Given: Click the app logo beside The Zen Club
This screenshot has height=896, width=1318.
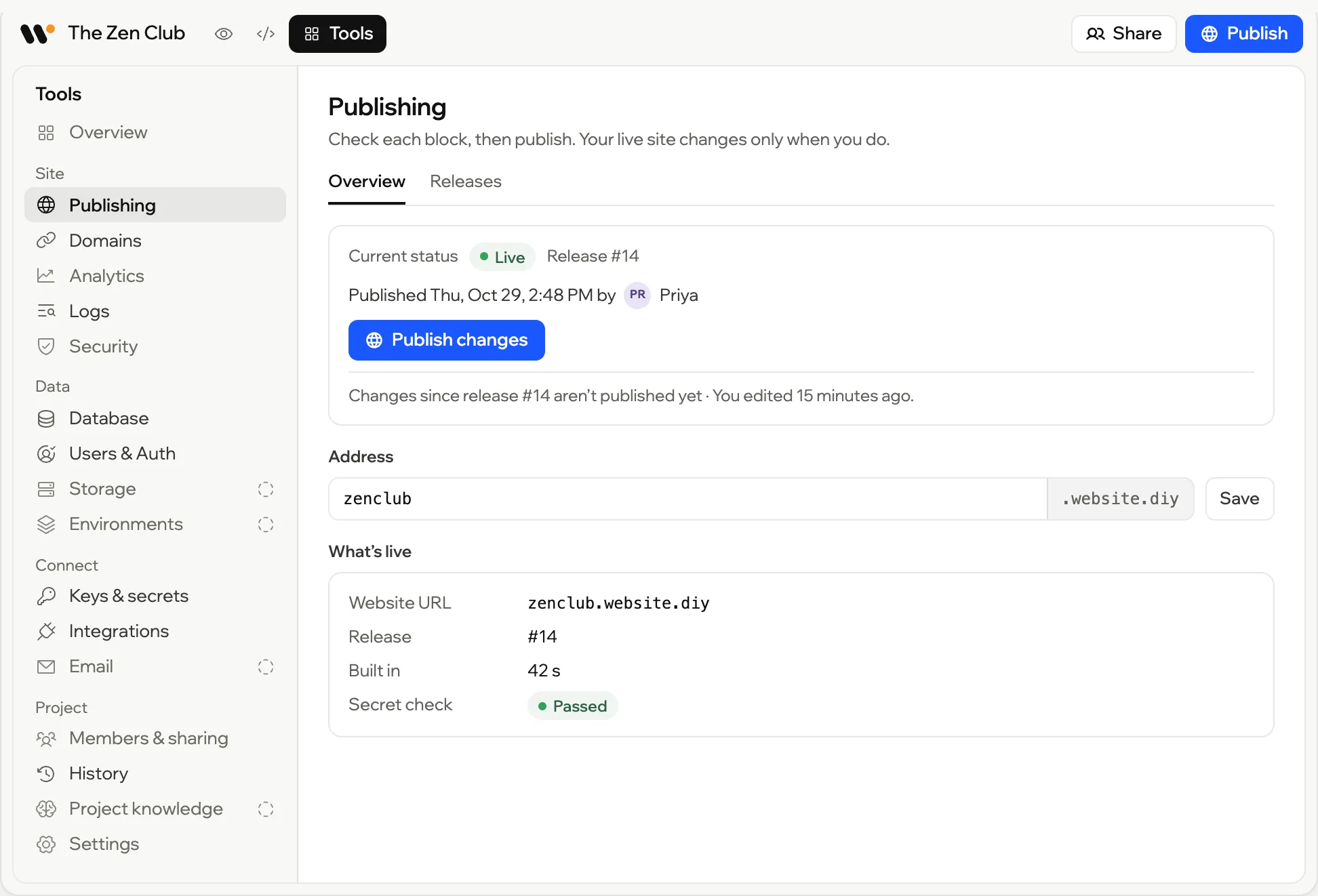Looking at the screenshot, I should pos(37,33).
